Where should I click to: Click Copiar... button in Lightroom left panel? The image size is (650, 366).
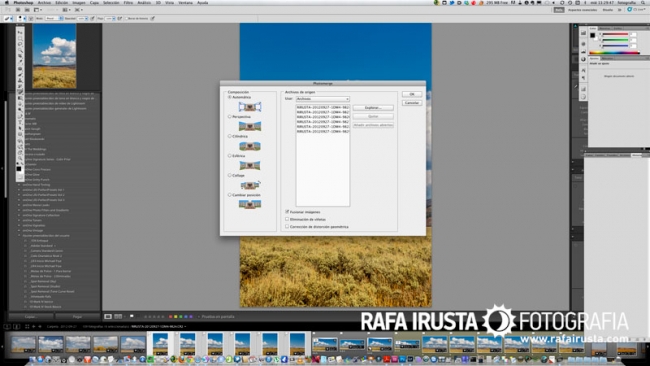31,316
